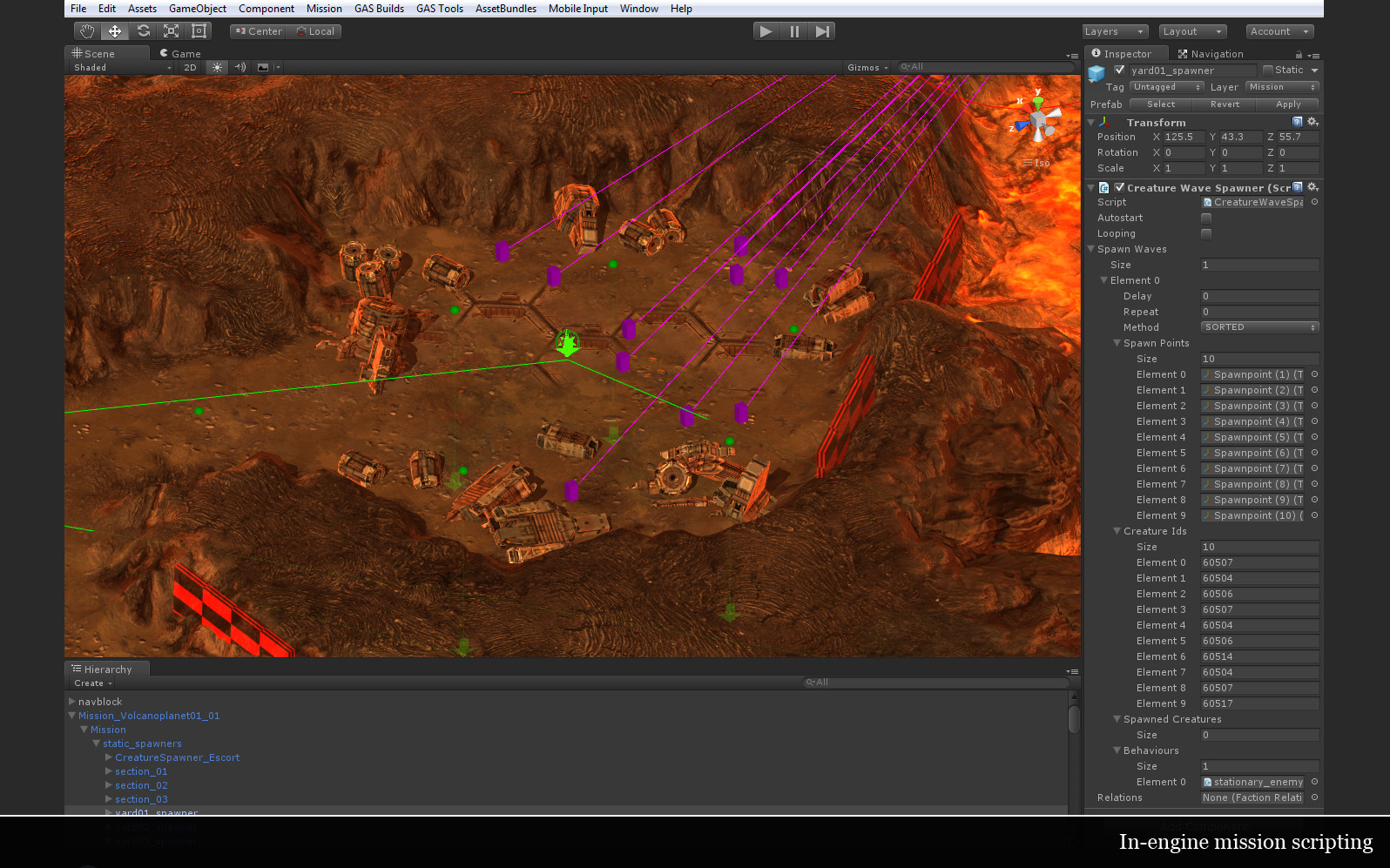The image size is (1390, 868).
Task: Enable the Autostart checkbox
Action: (1206, 219)
